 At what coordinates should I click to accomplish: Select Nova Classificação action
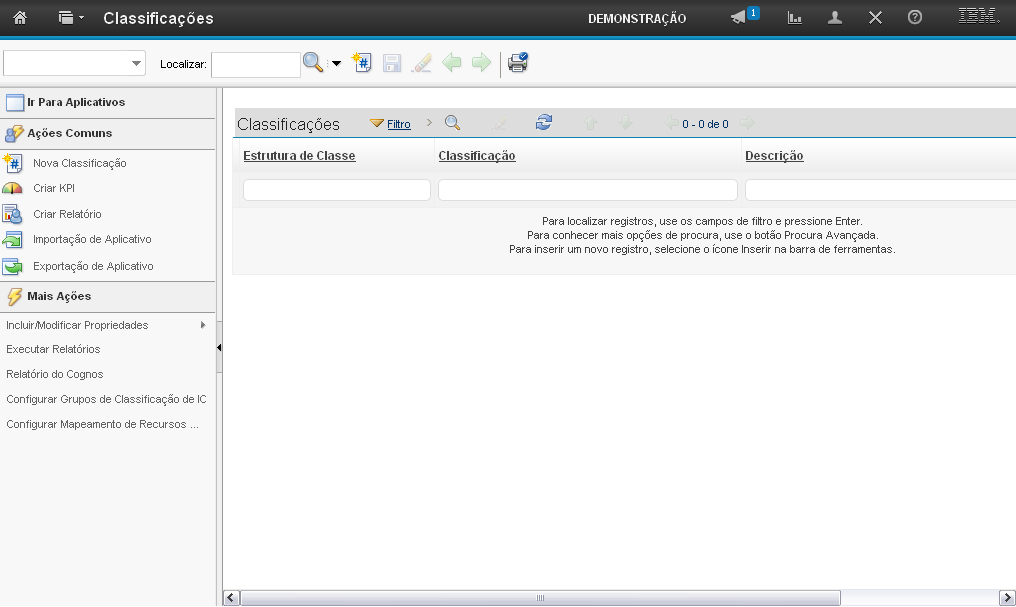(x=79, y=163)
